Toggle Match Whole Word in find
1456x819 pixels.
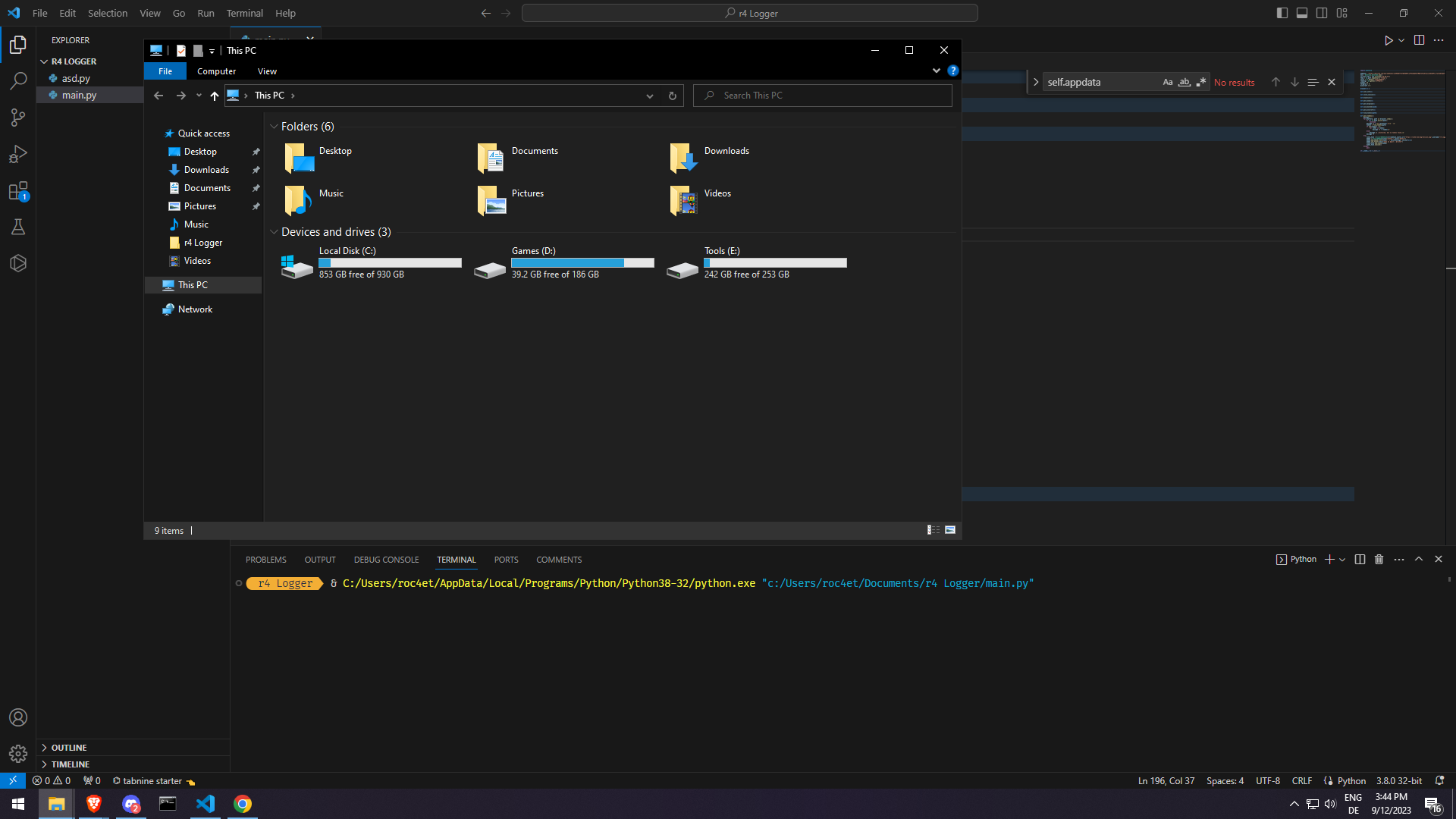1184,82
